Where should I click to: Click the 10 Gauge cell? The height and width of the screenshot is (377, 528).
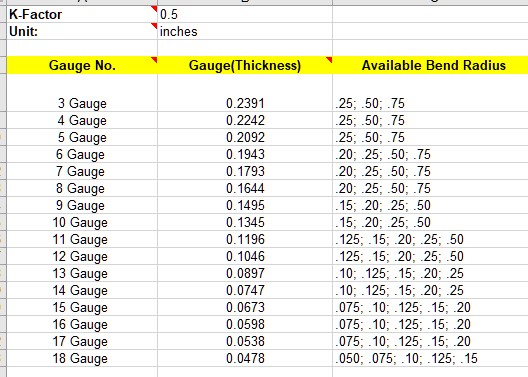(x=82, y=222)
